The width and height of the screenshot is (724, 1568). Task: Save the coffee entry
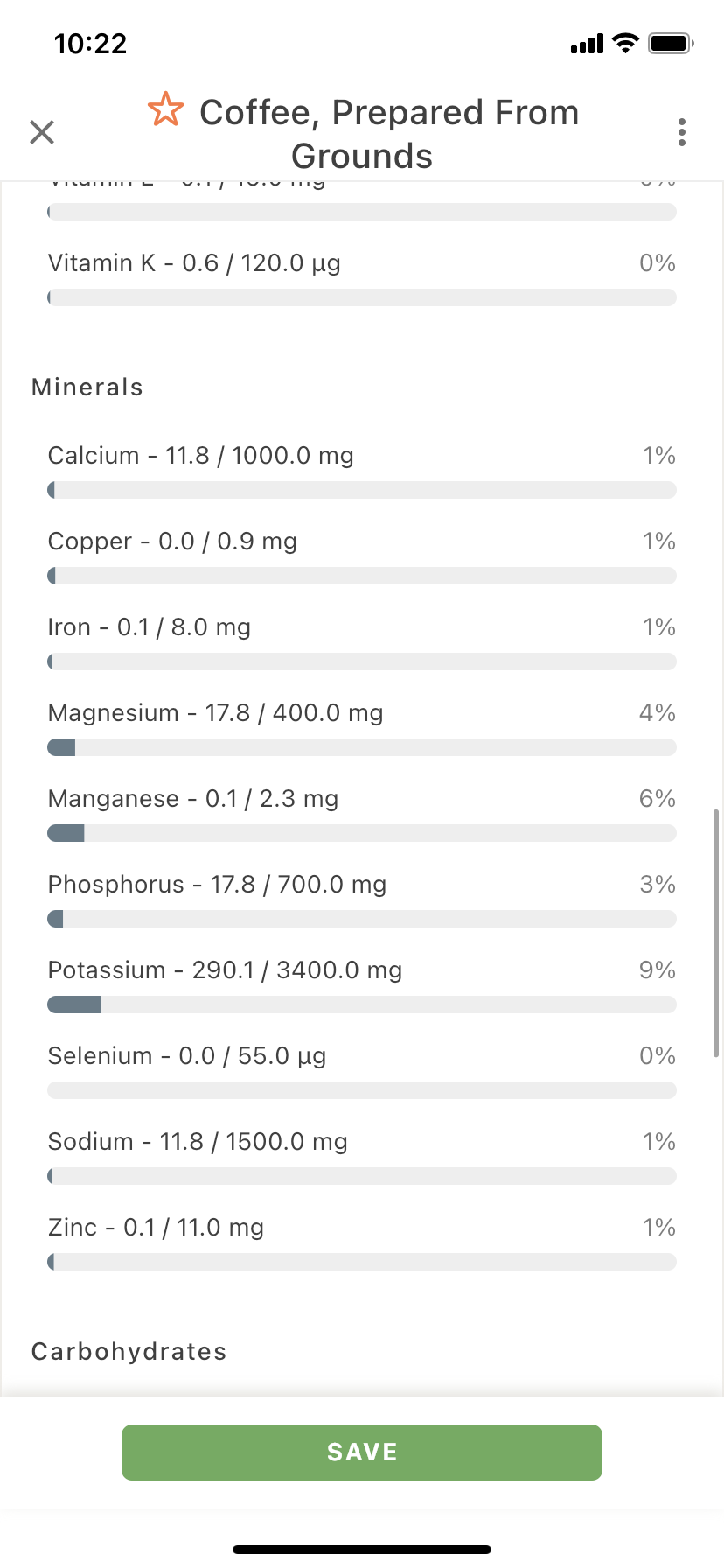click(362, 1452)
